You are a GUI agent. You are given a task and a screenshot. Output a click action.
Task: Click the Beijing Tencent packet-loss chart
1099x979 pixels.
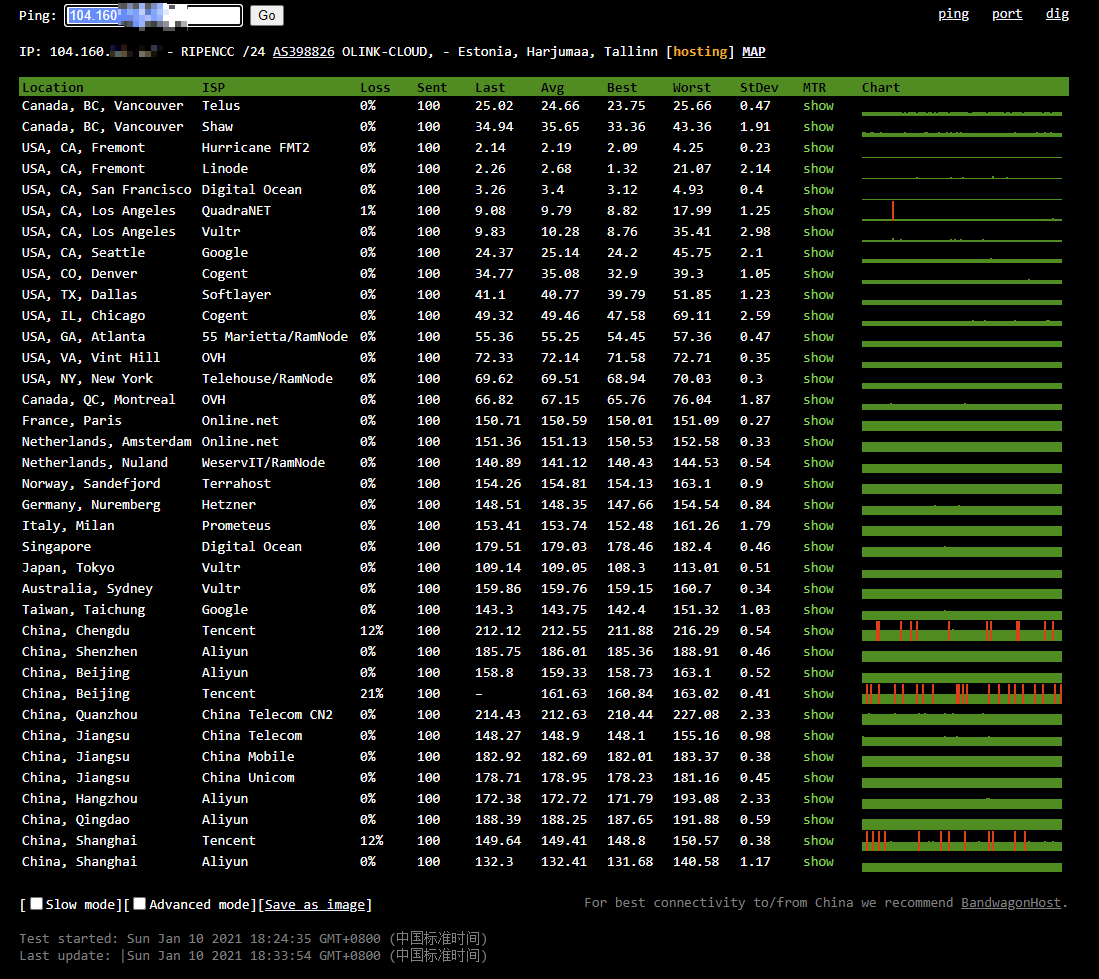pos(962,694)
